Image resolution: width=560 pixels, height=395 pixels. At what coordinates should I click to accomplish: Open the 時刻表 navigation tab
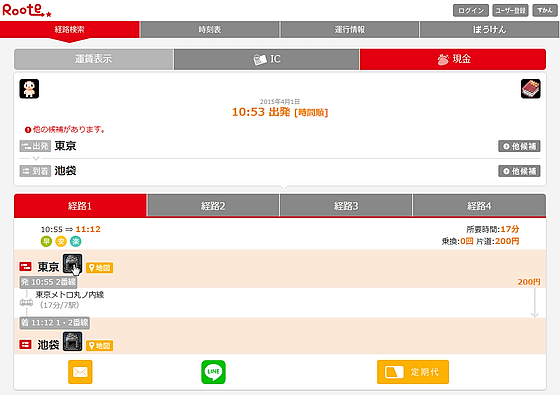(210, 30)
